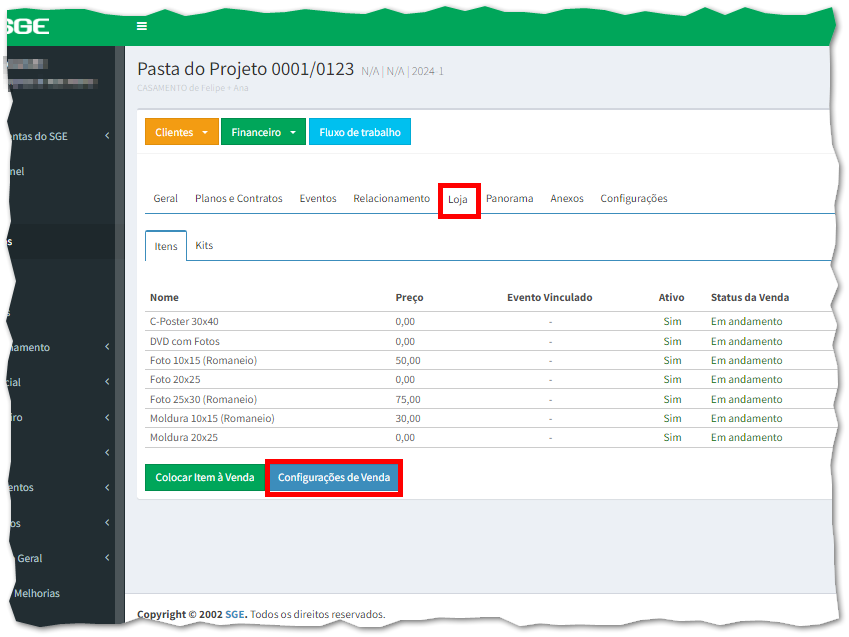Click the 50,00 price value
The height and width of the screenshot is (637, 849).
tap(408, 360)
